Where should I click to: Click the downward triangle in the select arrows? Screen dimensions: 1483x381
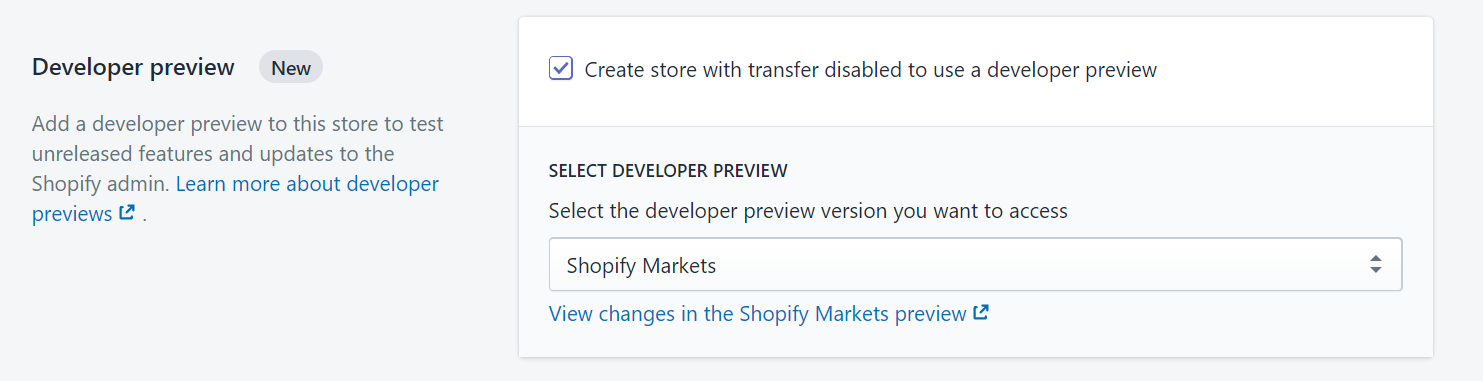tap(1375, 271)
